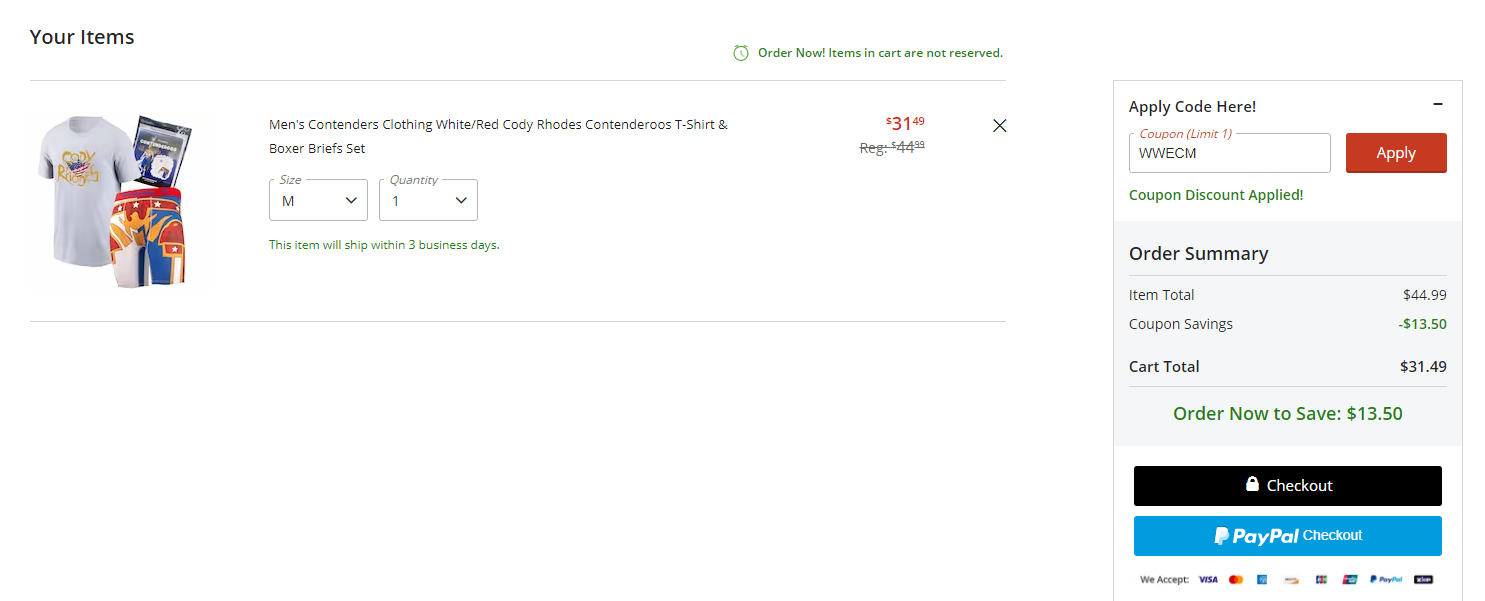
Task: Click the Order Now to Save text
Action: [x=1287, y=414]
